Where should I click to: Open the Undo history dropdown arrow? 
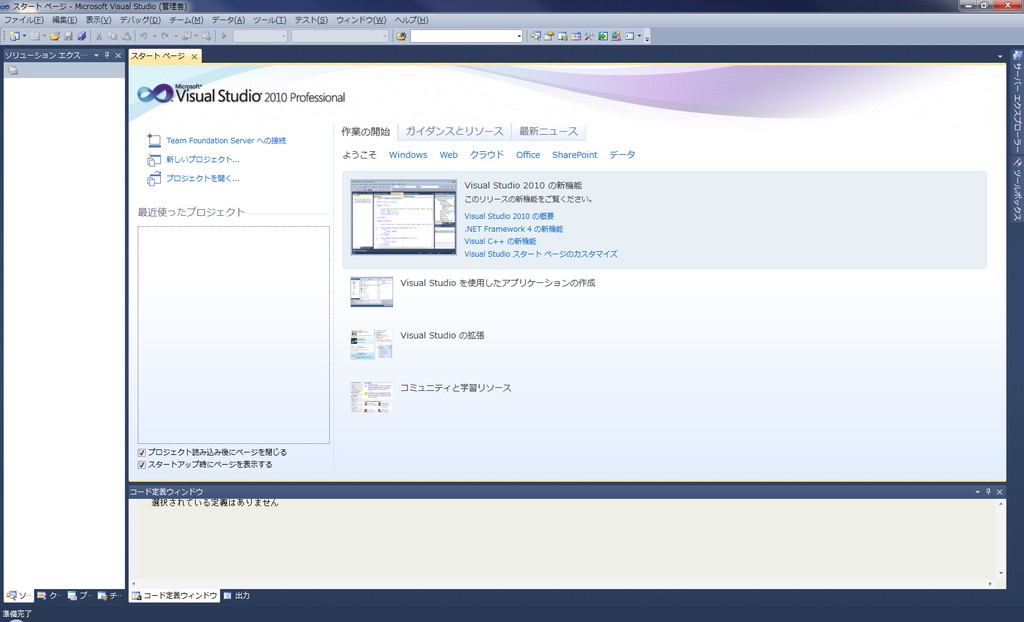coord(155,36)
